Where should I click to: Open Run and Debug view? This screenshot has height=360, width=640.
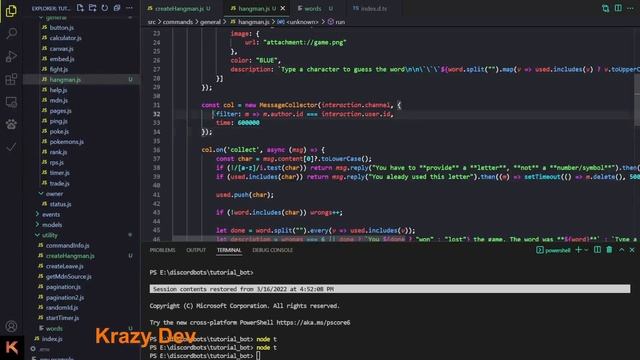click(x=11, y=56)
